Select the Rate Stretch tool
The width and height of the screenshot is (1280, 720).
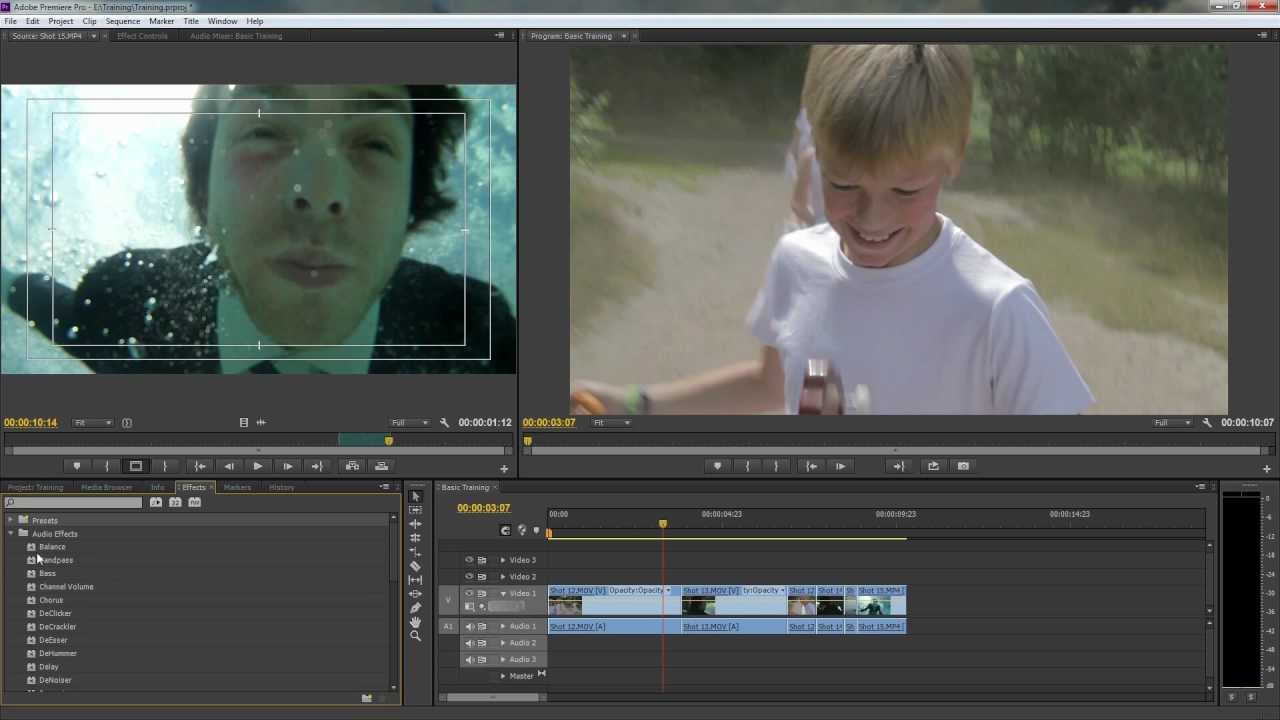pyautogui.click(x=416, y=552)
